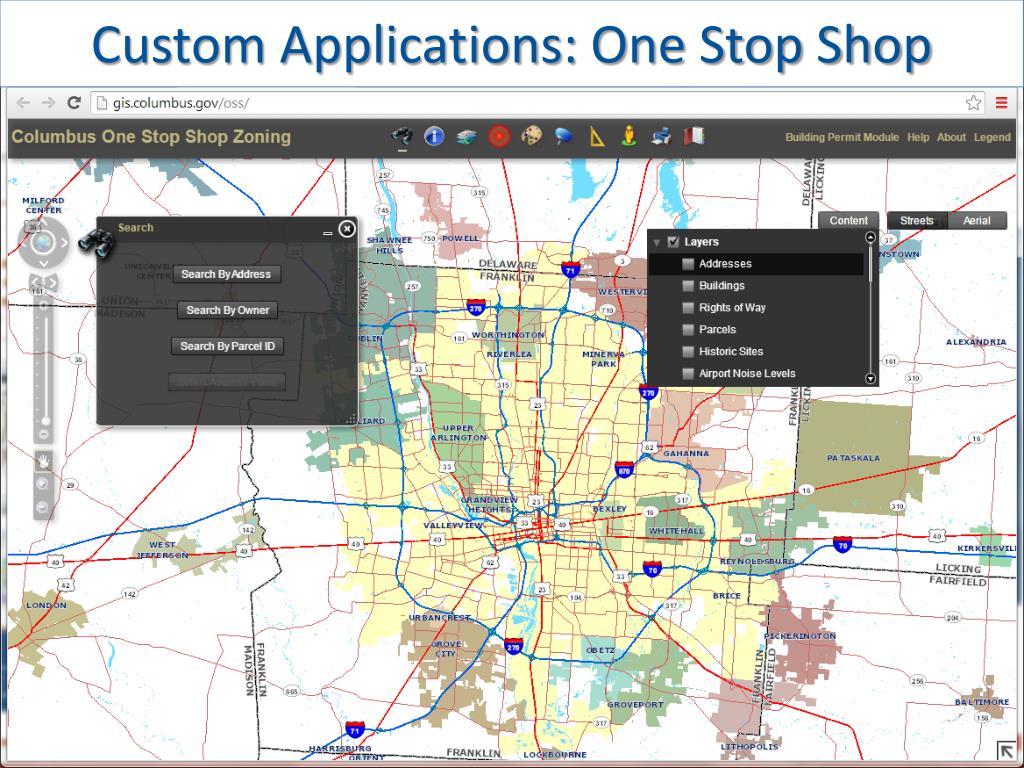This screenshot has width=1024, height=768.
Task: Collapse the Layers tree triangle
Action: click(x=657, y=242)
